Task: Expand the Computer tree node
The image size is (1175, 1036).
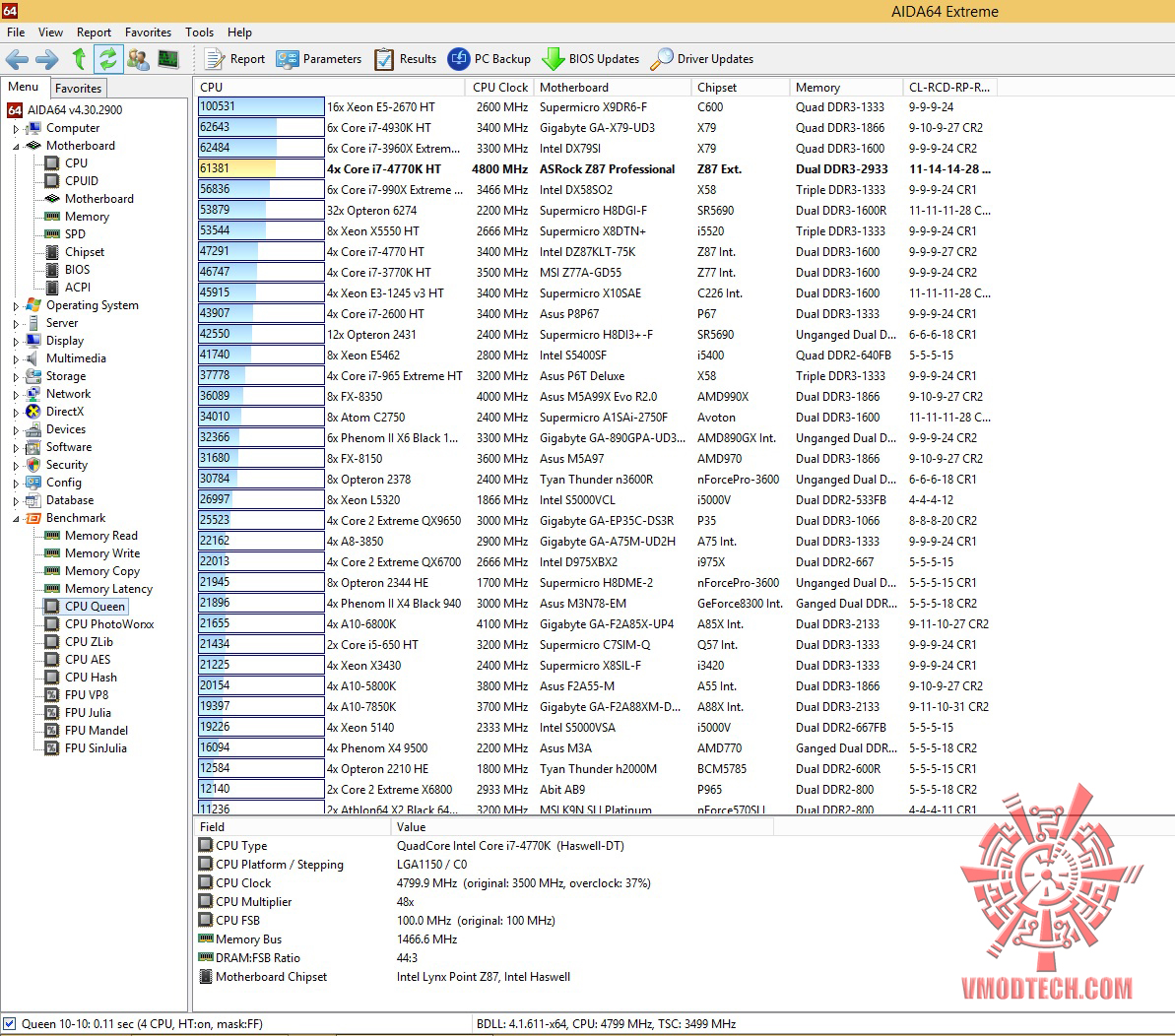Action: point(16,128)
